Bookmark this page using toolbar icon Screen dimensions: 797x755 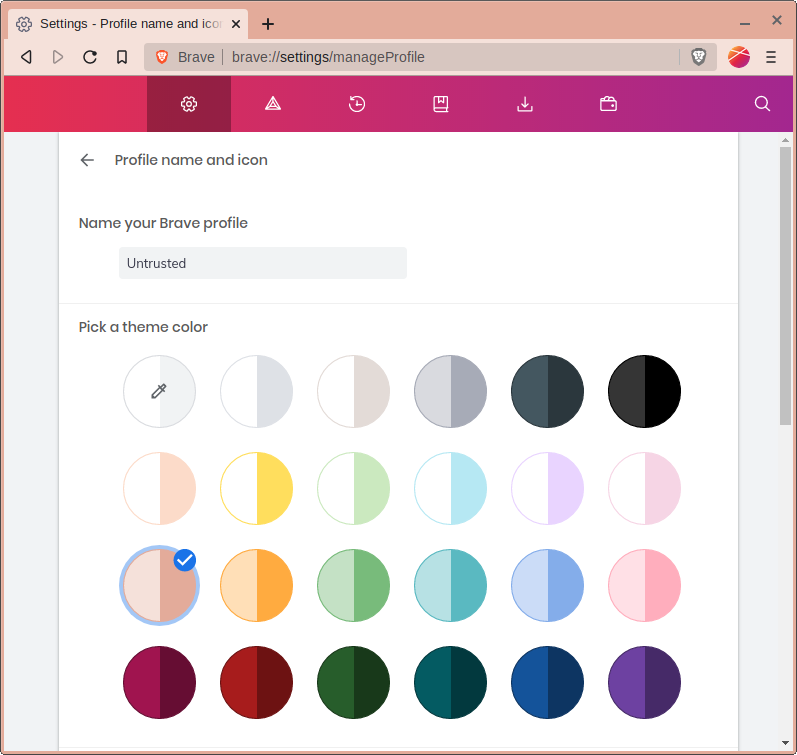pyautogui.click(x=122, y=57)
